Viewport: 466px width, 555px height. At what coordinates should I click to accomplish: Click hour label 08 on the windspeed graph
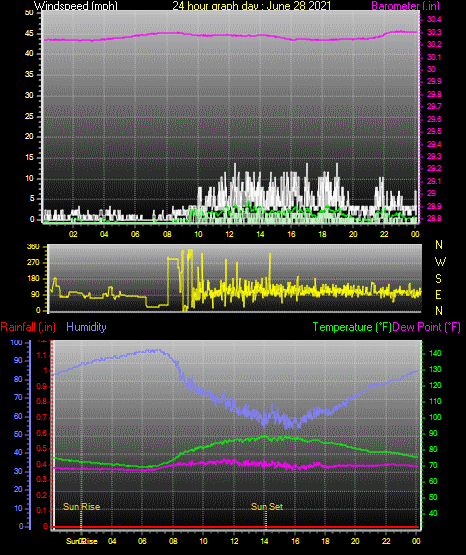(x=167, y=234)
